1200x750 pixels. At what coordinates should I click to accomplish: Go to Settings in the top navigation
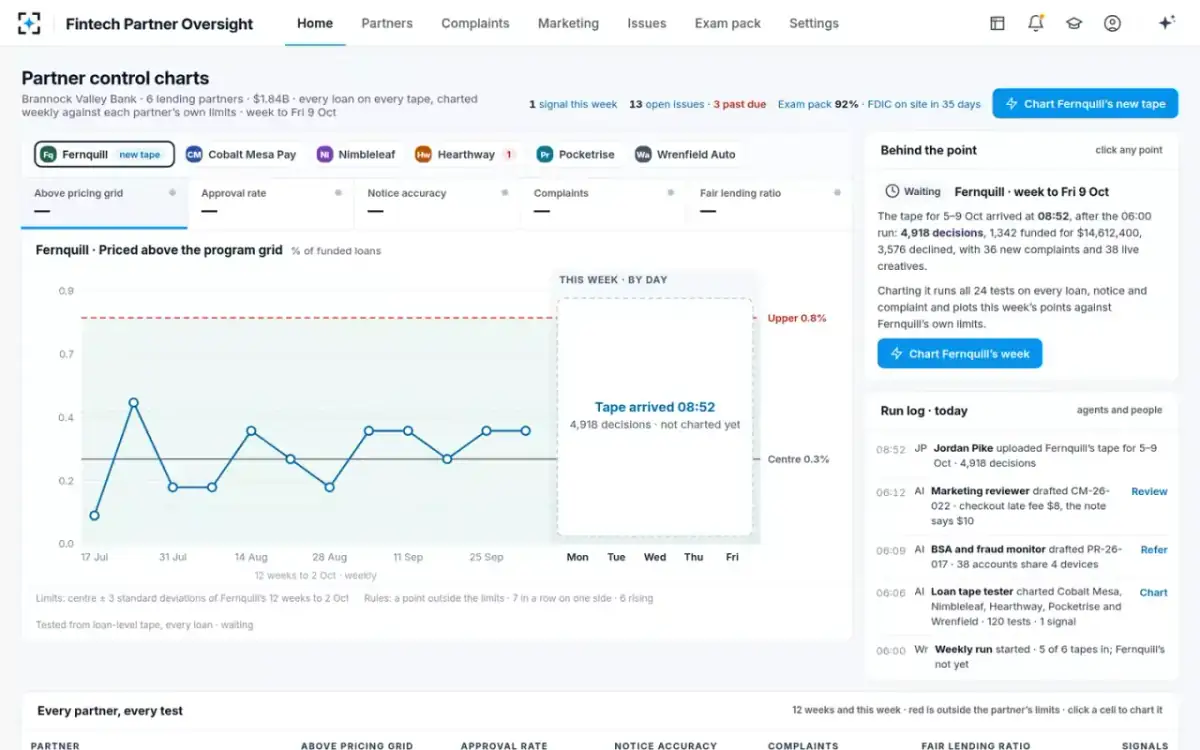tap(814, 23)
